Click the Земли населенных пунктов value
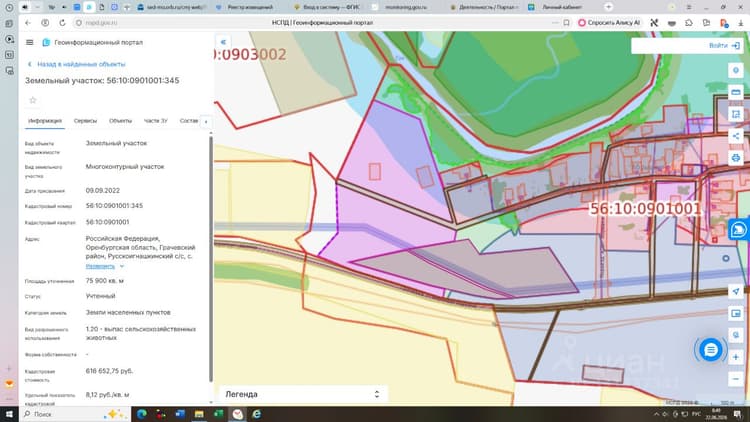Screen dimensions: 750x422 coord(128,312)
